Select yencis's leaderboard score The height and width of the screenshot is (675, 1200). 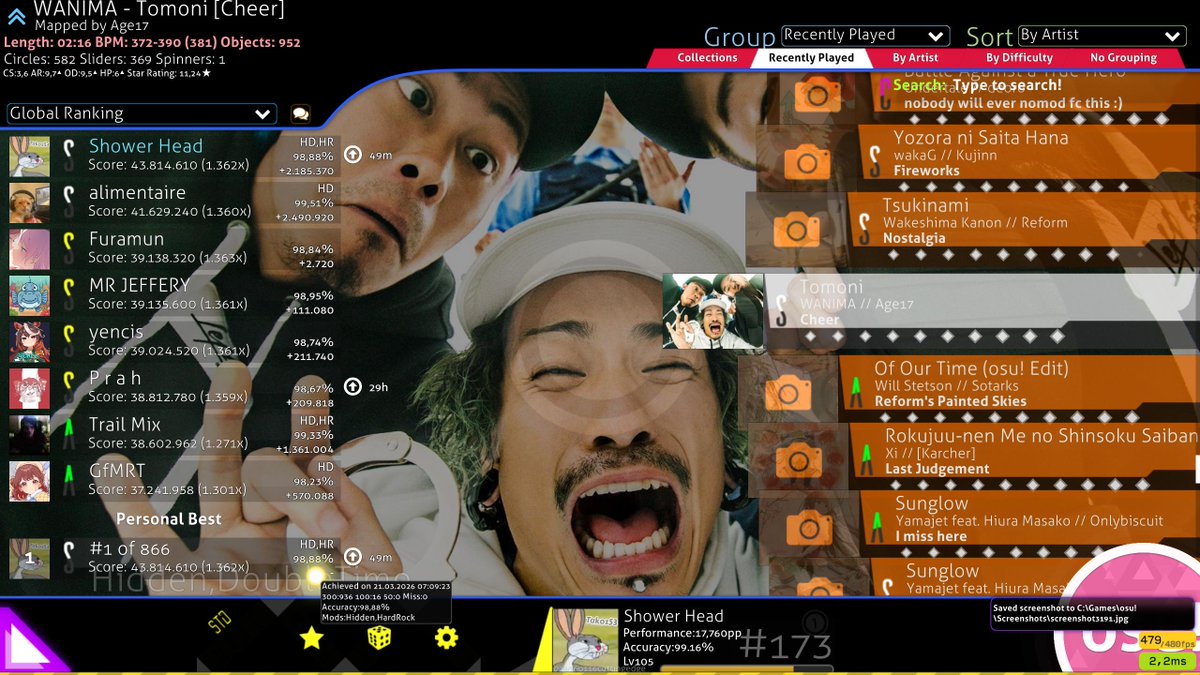[x=172, y=341]
